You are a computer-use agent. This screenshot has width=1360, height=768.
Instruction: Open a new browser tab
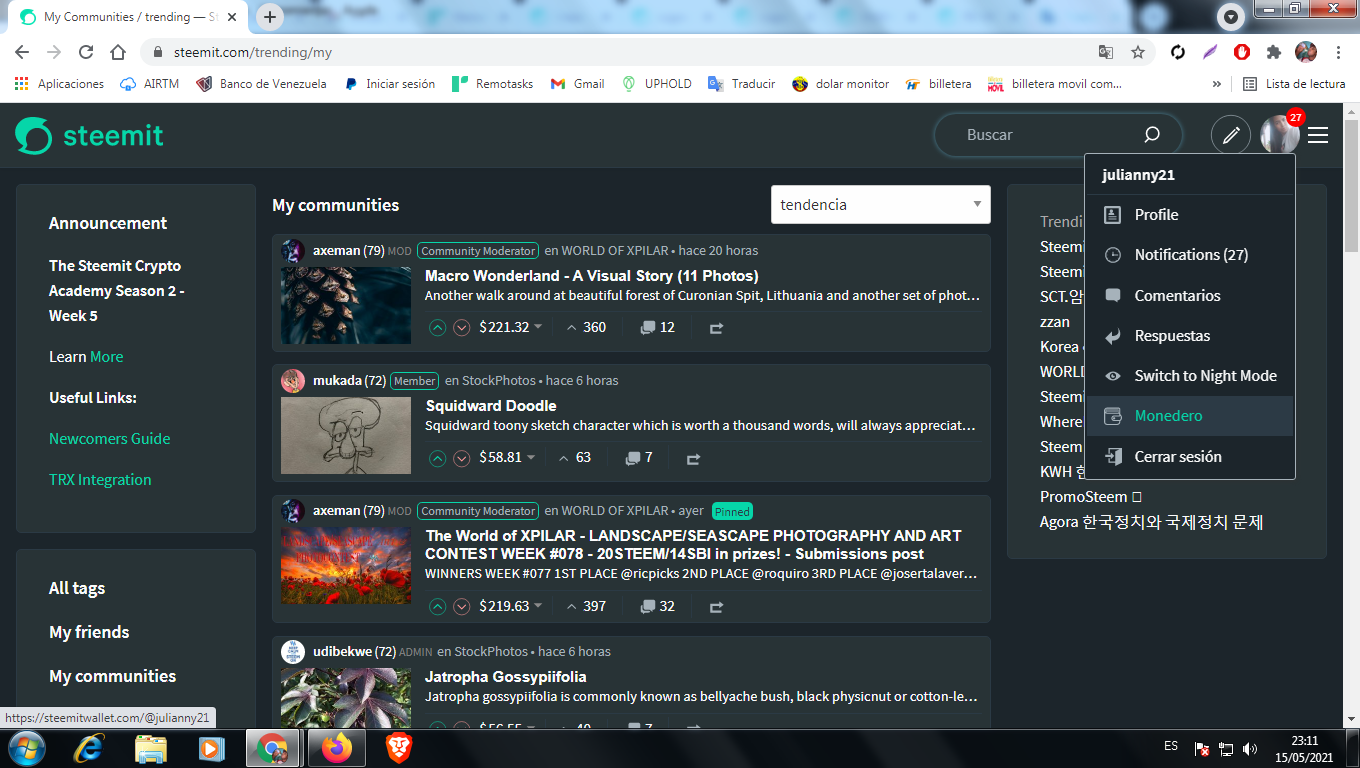tap(270, 17)
